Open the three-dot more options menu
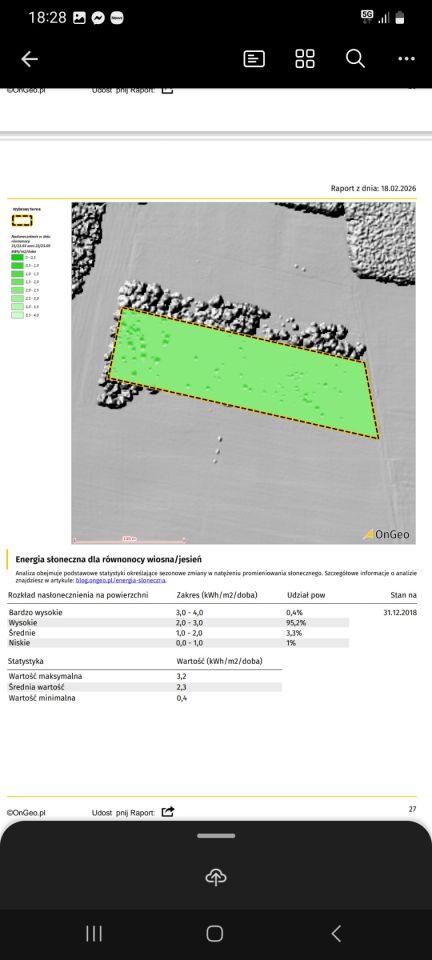 (x=406, y=59)
